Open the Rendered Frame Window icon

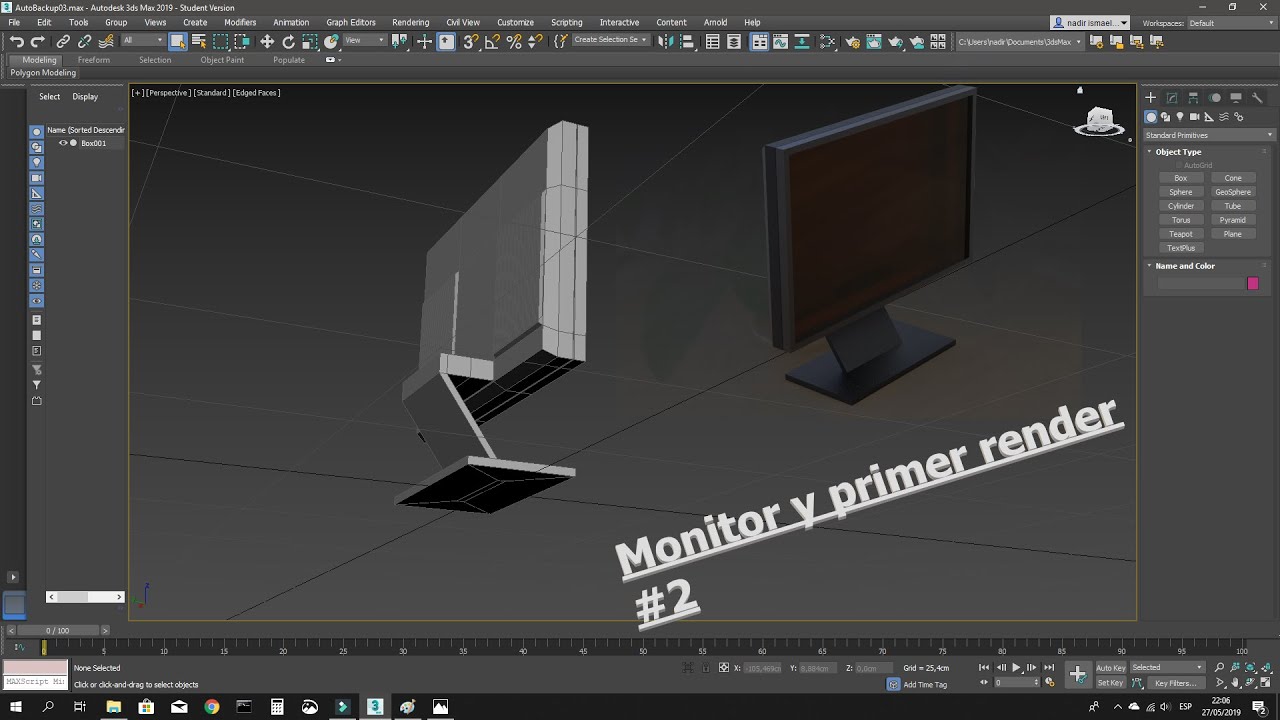(x=874, y=41)
